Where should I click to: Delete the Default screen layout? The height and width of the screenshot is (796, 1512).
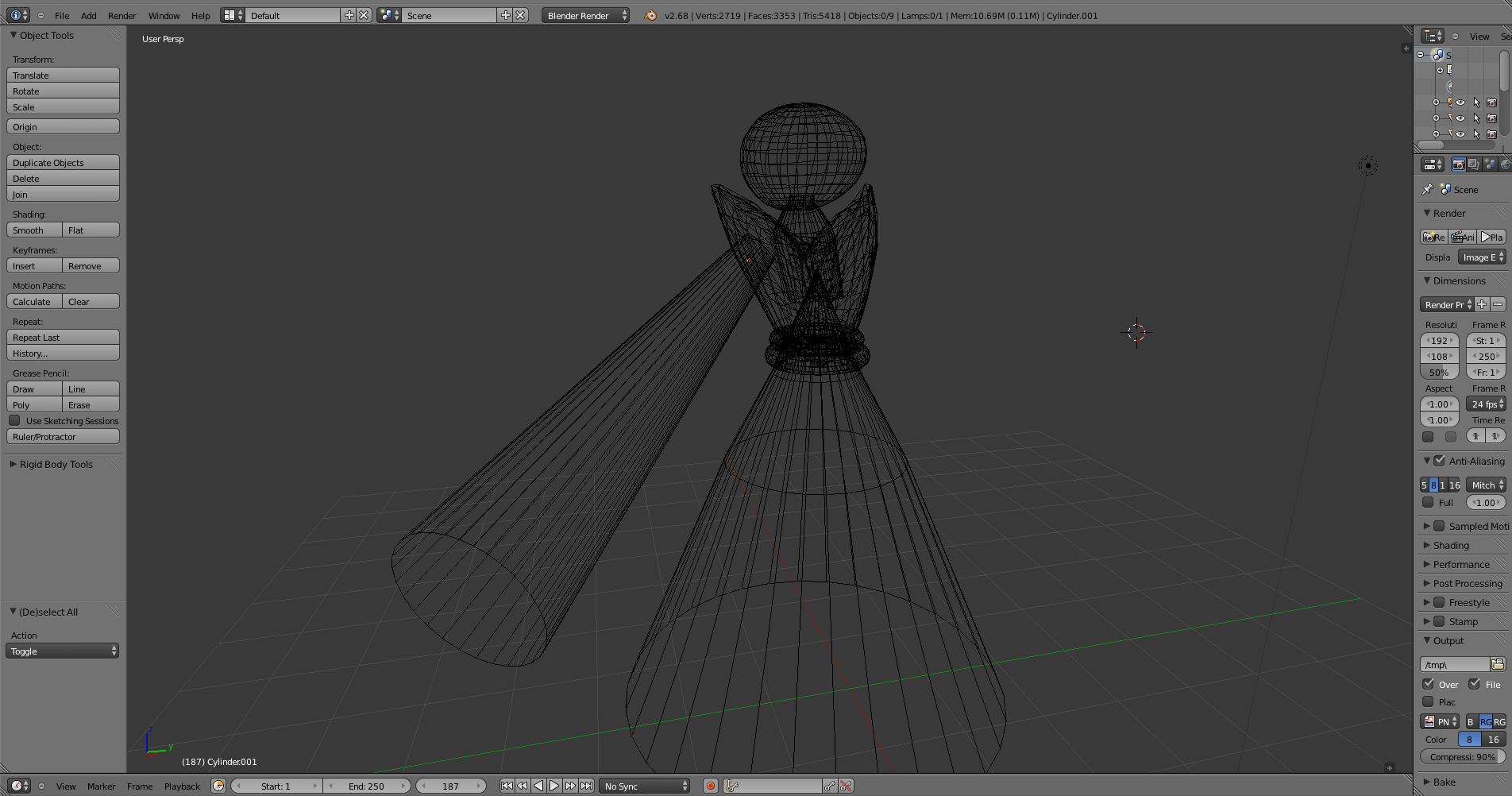coord(364,15)
